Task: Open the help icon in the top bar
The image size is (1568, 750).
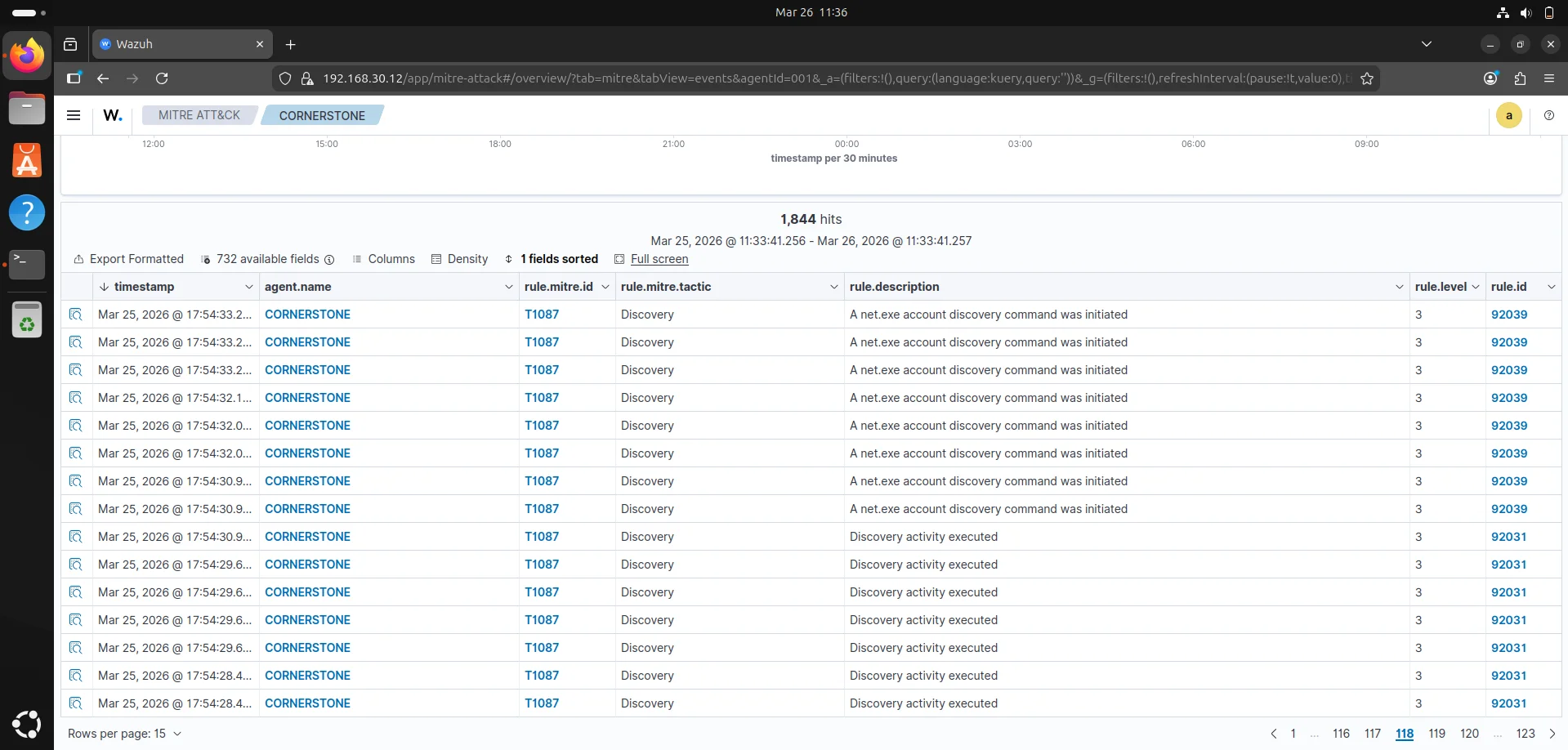Action: coord(1548,115)
